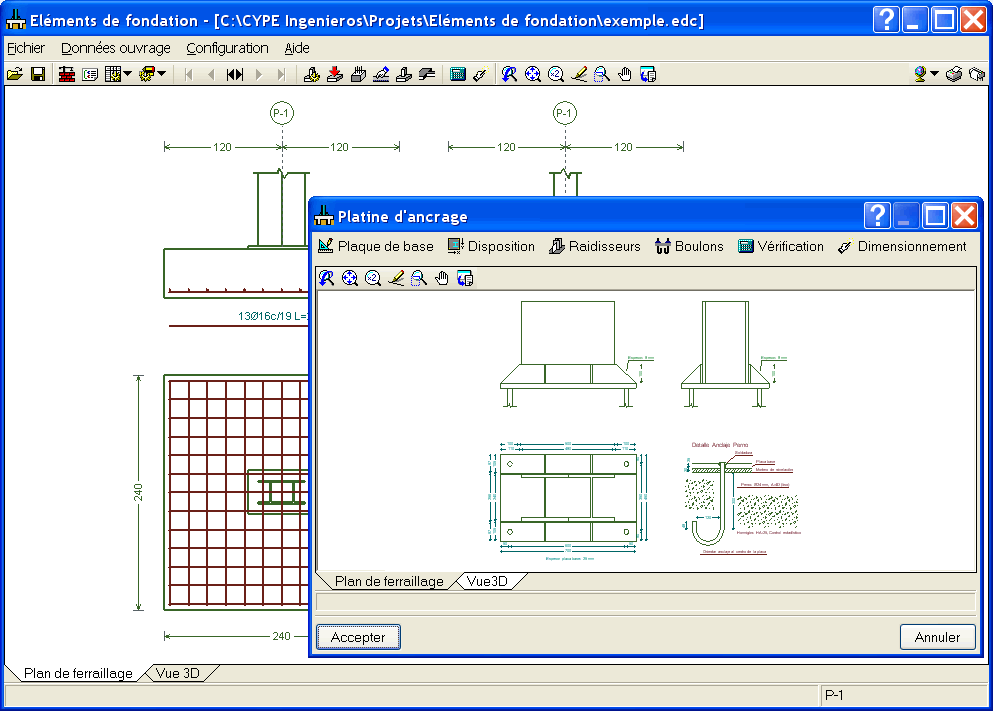Click the zoom window icon in main toolbar
The image size is (993, 711).
point(602,74)
